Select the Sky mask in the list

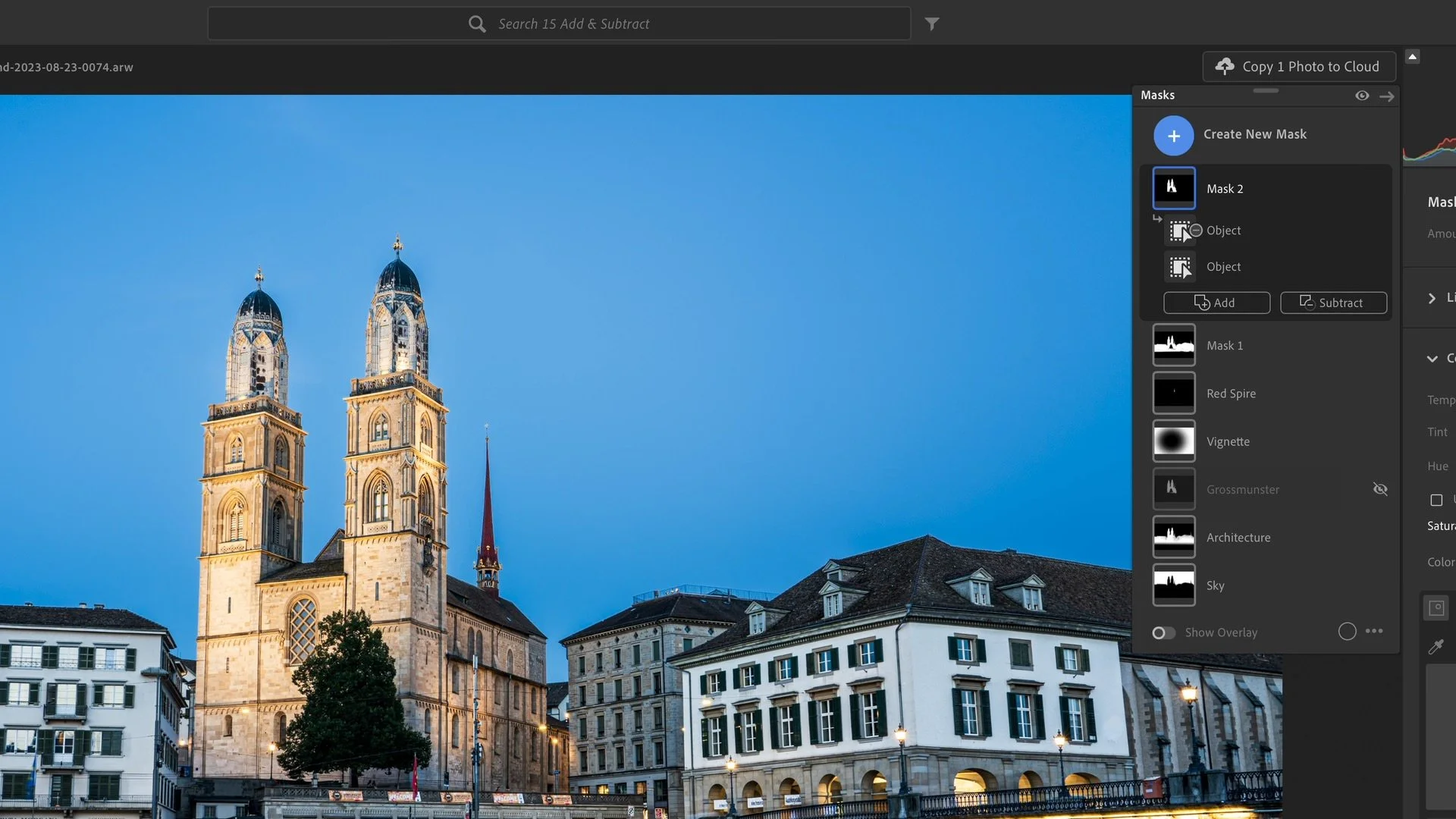pos(1215,585)
